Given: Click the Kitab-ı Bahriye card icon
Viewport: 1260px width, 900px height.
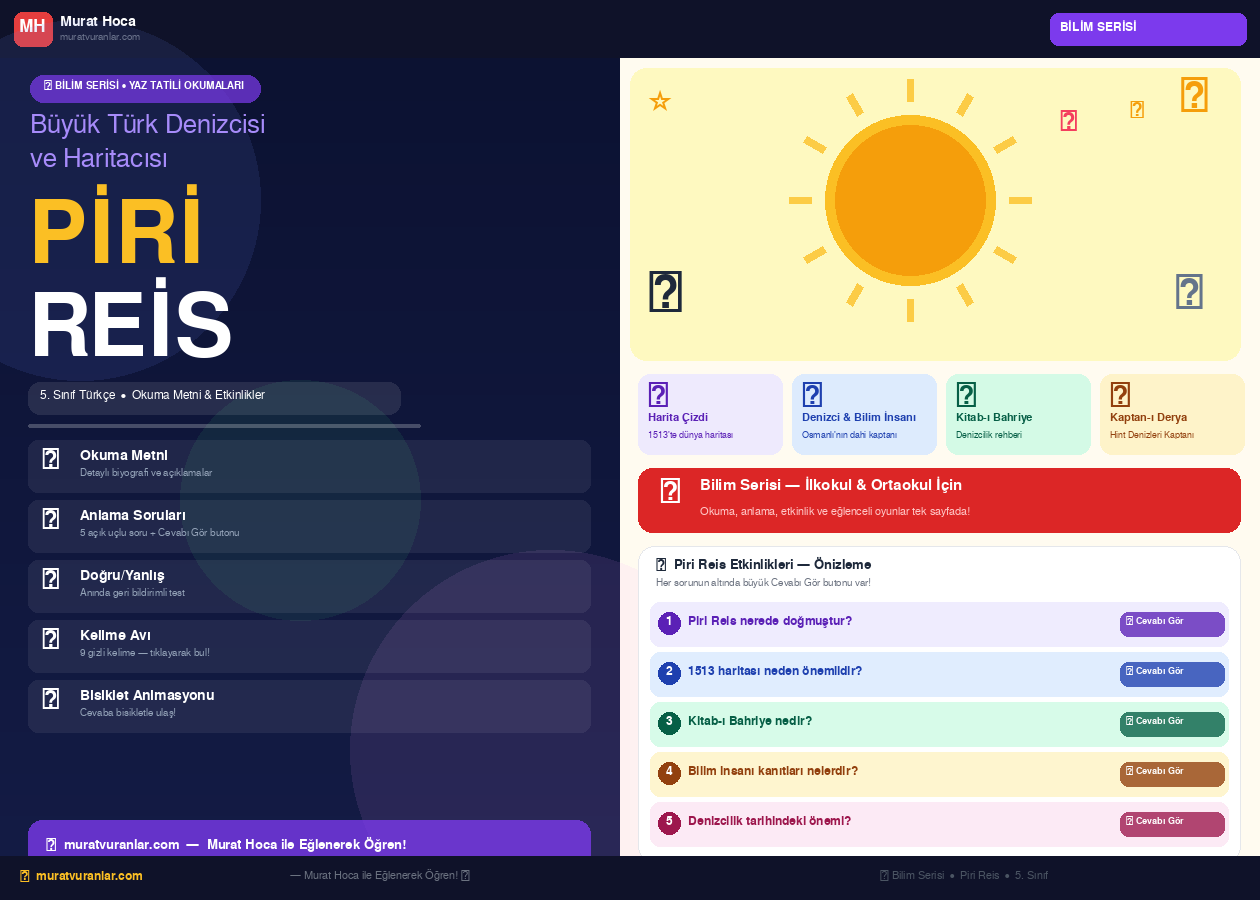Looking at the screenshot, I should point(966,395).
